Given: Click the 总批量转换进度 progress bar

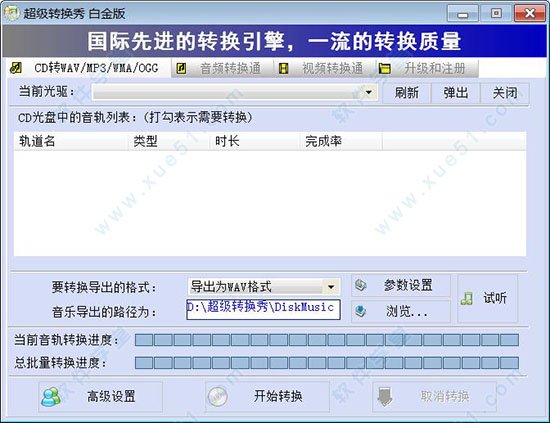Looking at the screenshot, I should pos(327,363).
